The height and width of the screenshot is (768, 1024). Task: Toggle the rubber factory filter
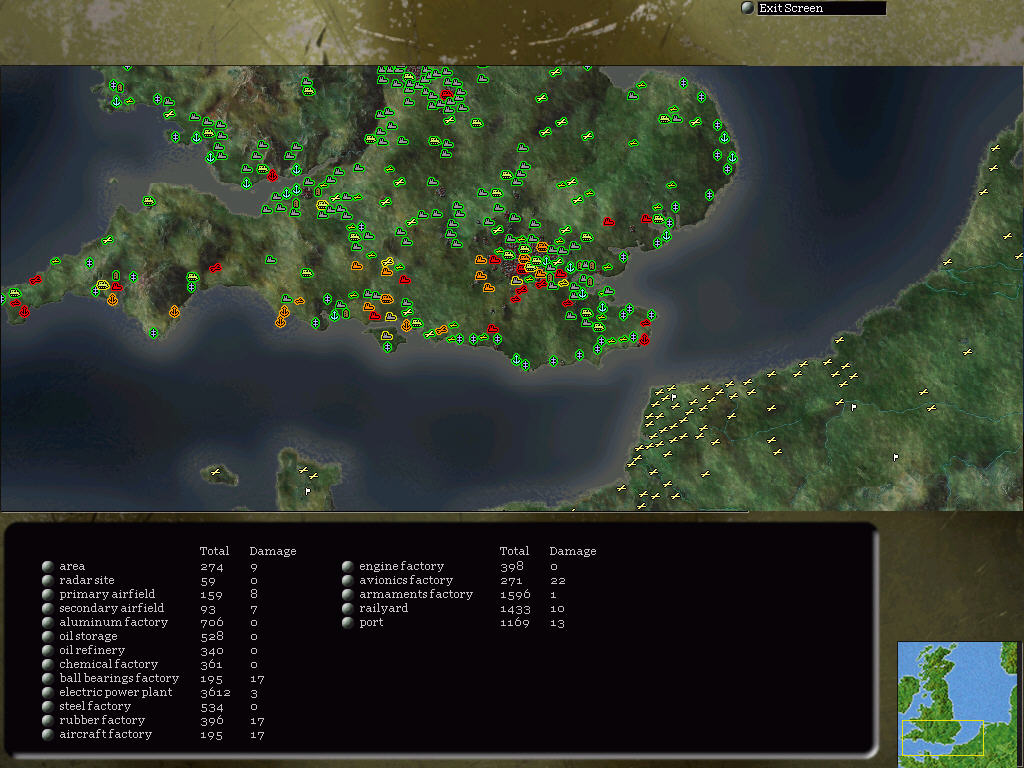[x=48, y=720]
